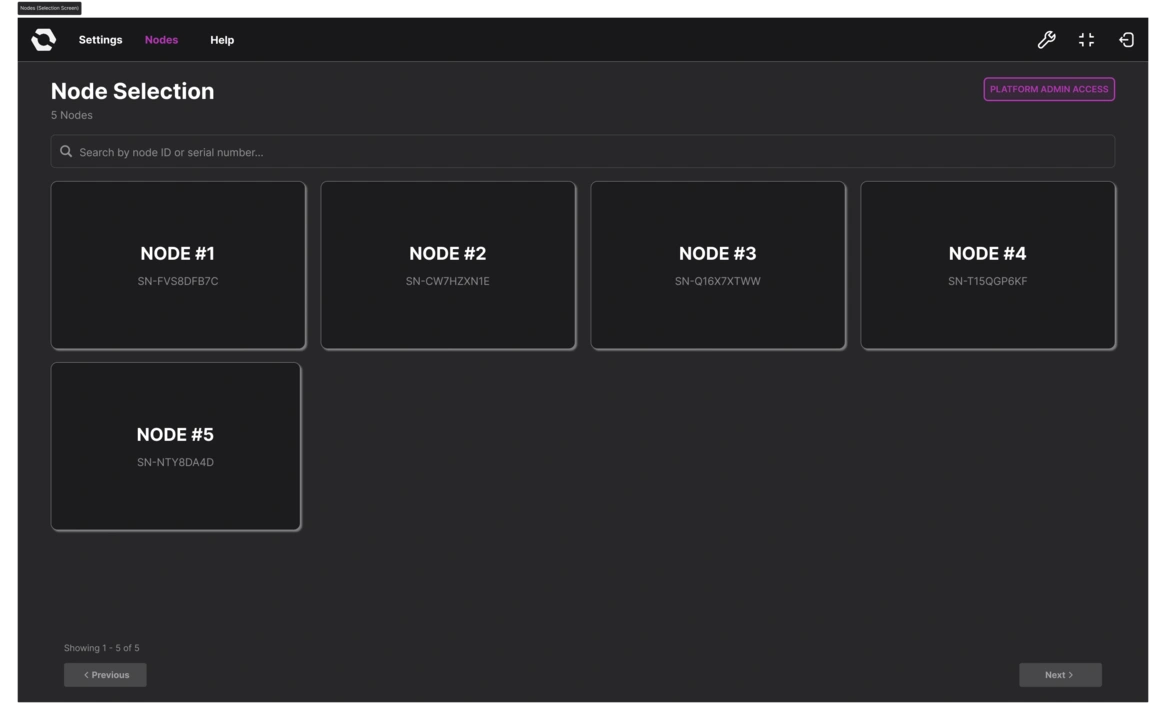The width and height of the screenshot is (1166, 720).
Task: Go to Previous page
Action: (x=105, y=675)
